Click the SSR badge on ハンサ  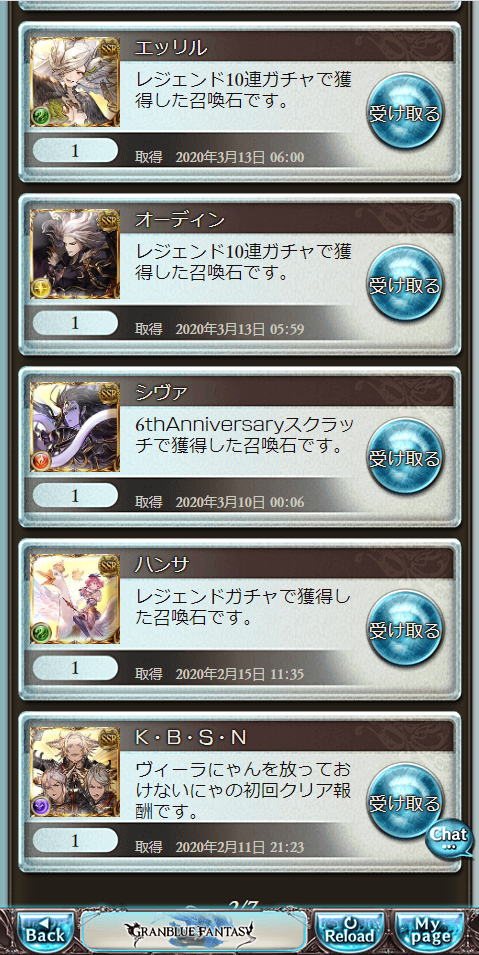110,564
